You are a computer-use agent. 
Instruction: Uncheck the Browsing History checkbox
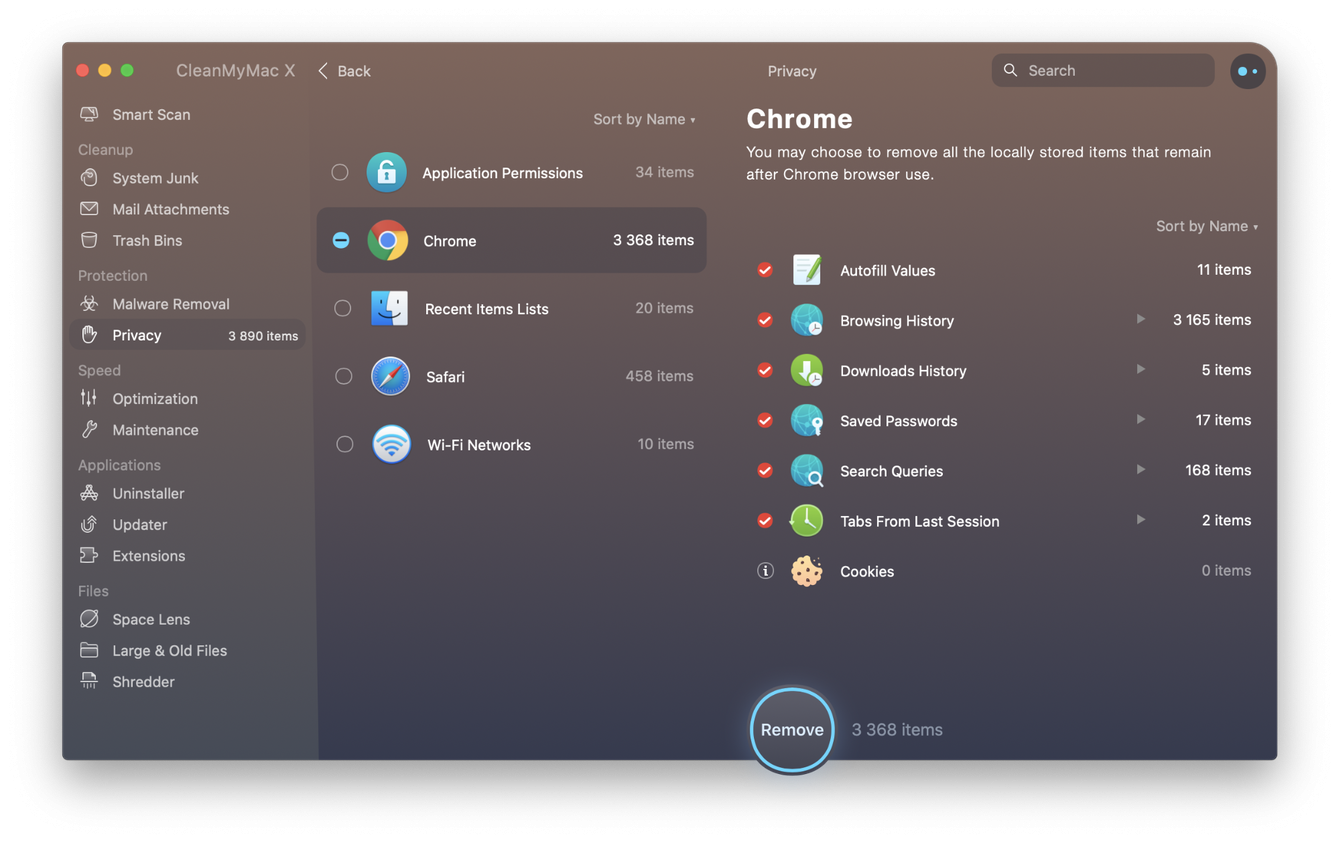tap(765, 320)
